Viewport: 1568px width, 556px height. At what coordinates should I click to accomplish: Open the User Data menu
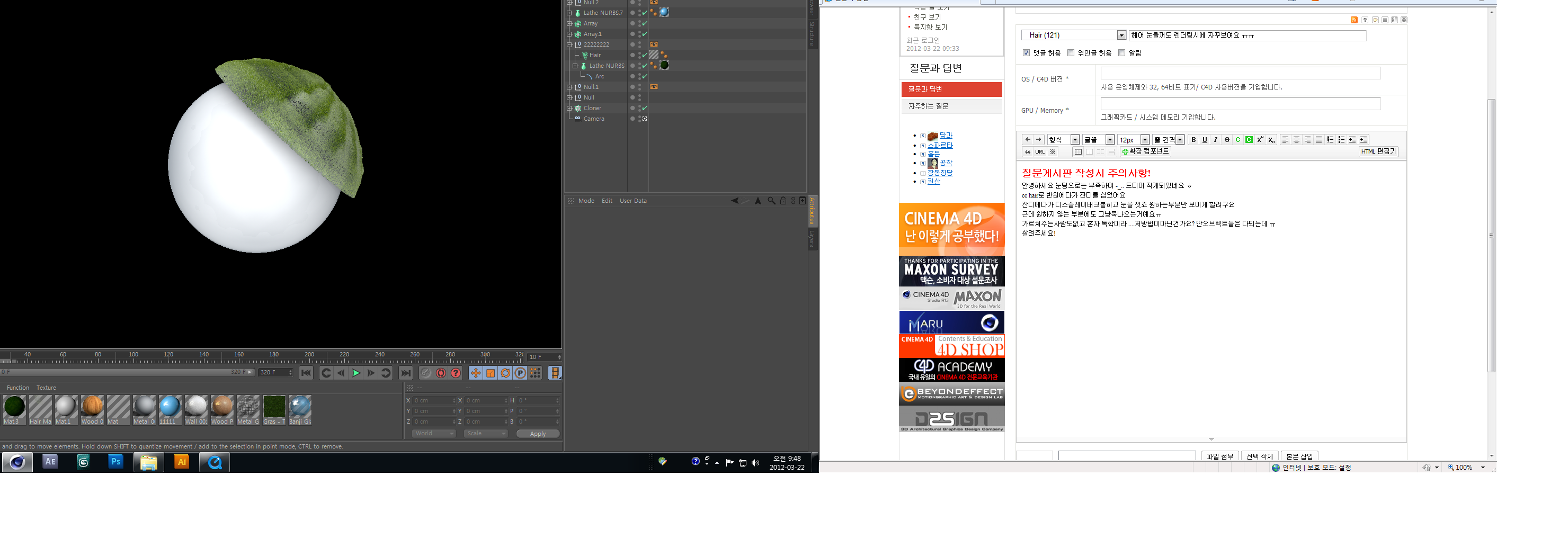pos(633,201)
